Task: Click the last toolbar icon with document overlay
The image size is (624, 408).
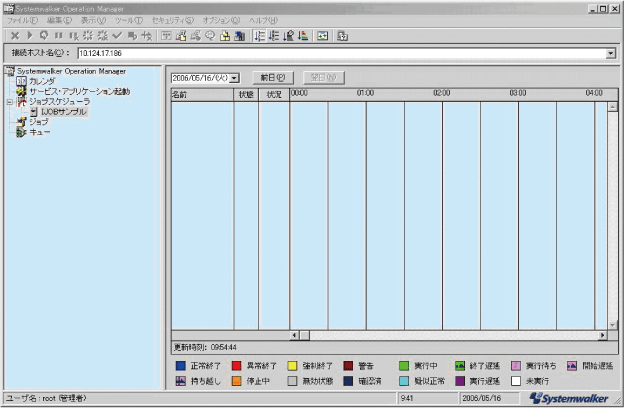Action: (342, 36)
